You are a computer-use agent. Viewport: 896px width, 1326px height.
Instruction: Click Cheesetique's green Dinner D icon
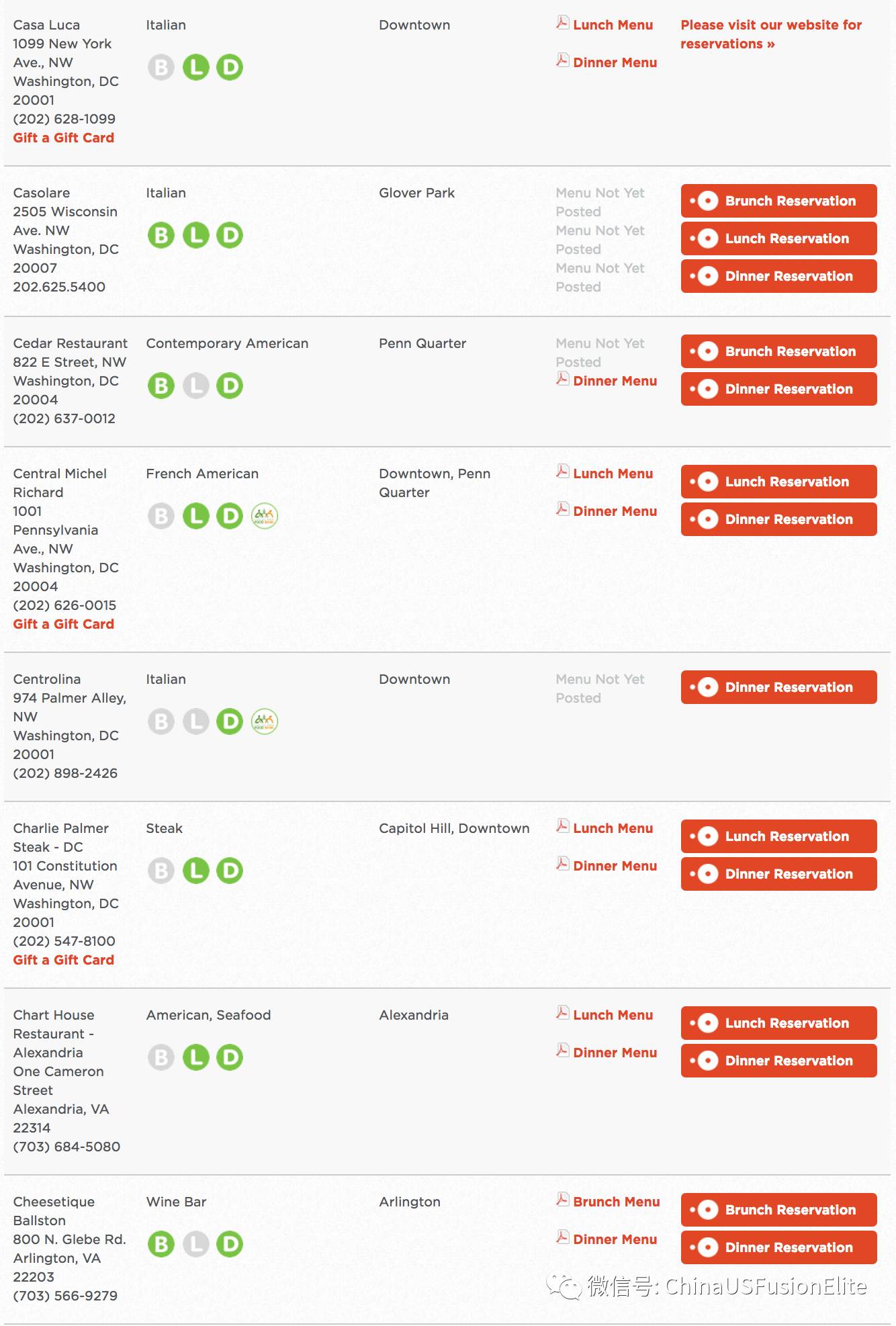coord(230,1244)
